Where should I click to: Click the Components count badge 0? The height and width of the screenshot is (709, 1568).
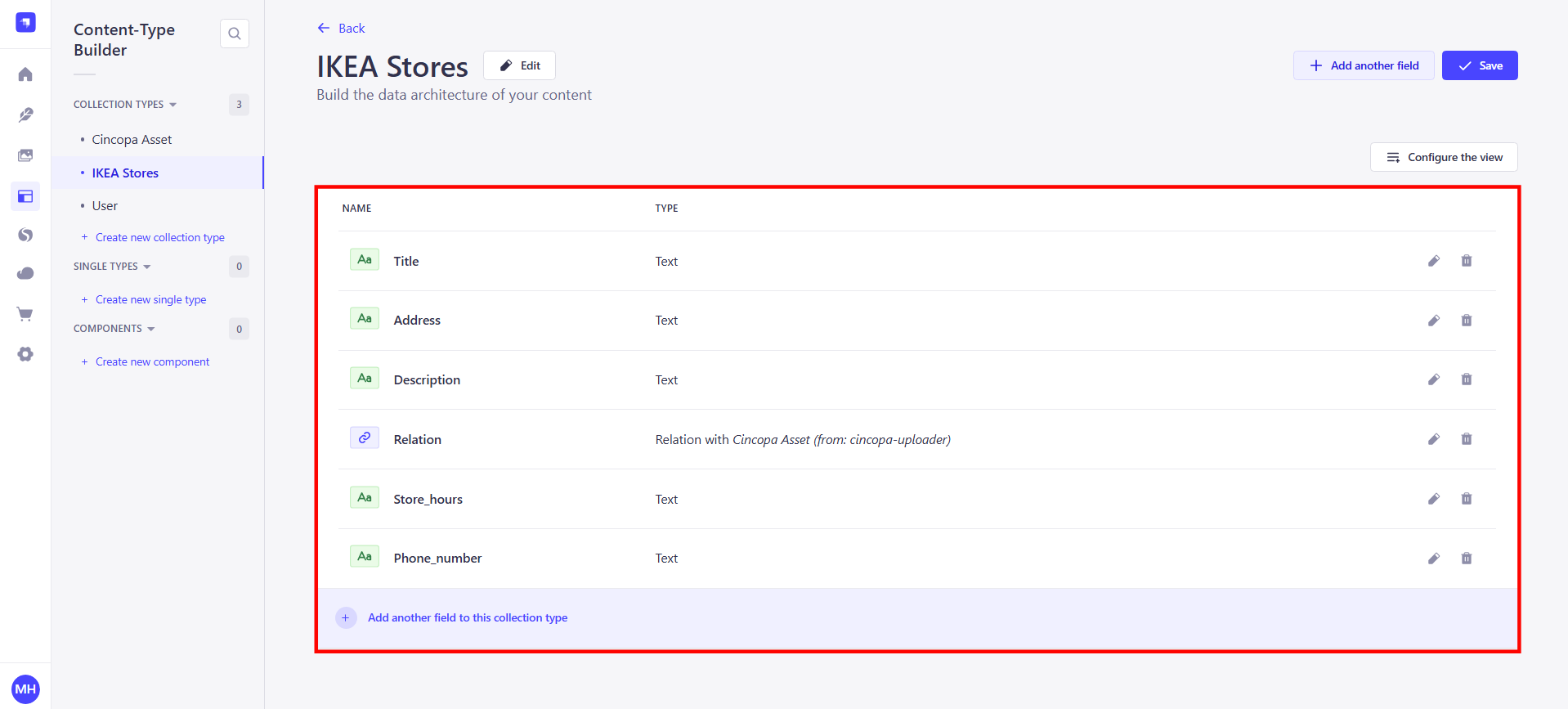239,329
